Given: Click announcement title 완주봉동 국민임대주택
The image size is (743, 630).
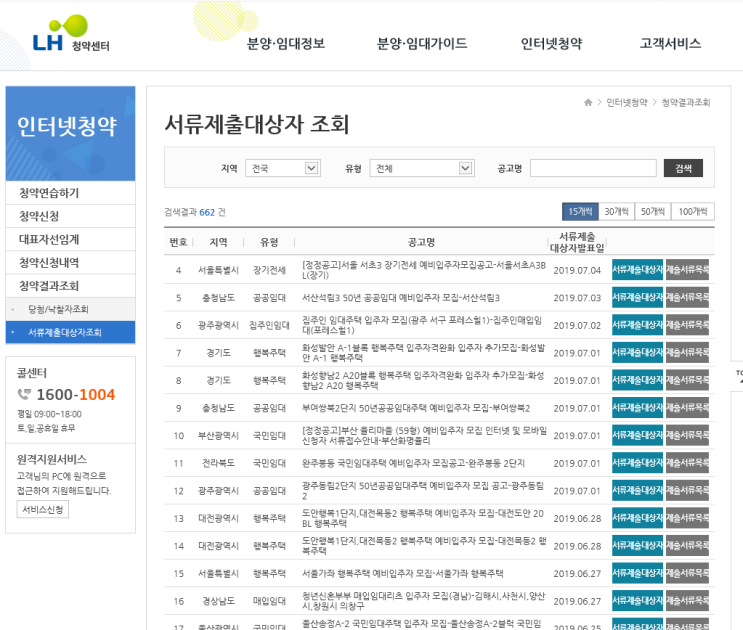Looking at the screenshot, I should [x=413, y=463].
